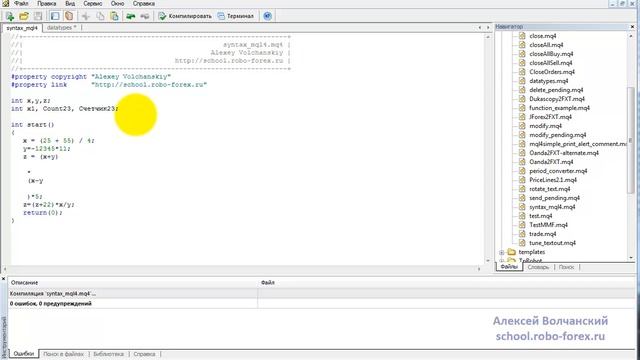
Task: Click the editor scrollbar up arrow
Action: (x=488, y=36)
